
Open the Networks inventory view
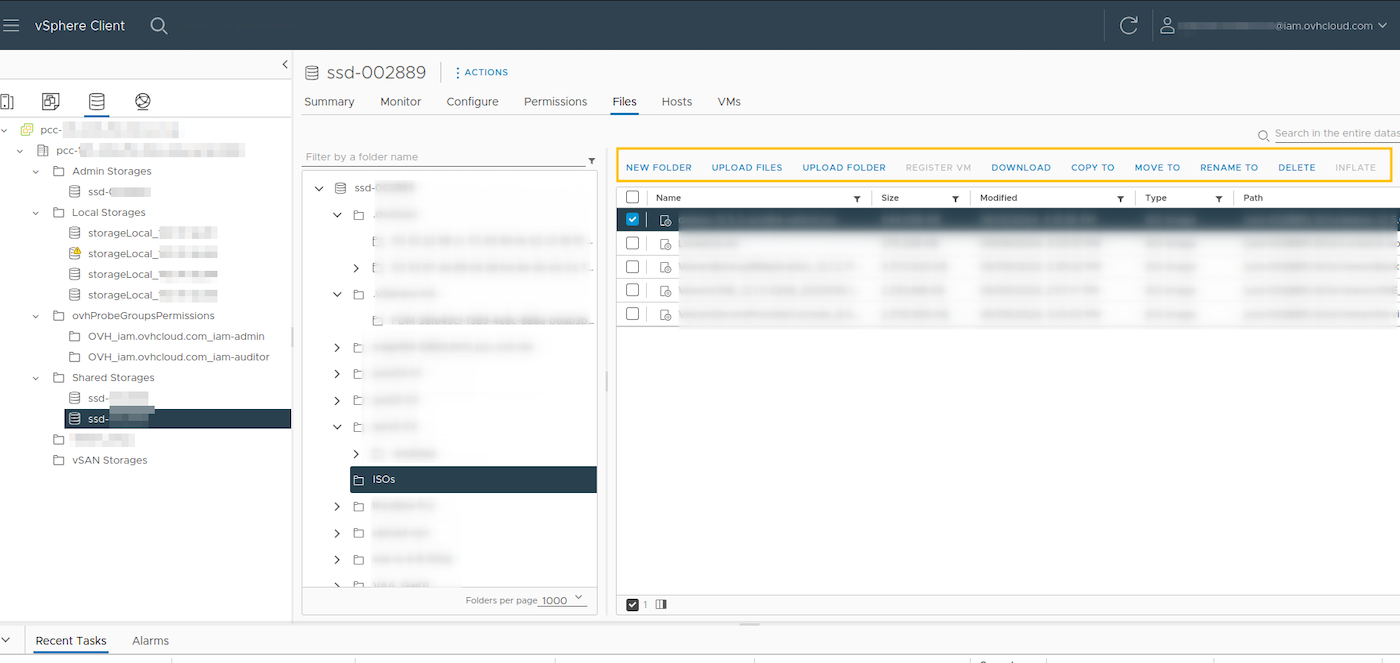142,101
